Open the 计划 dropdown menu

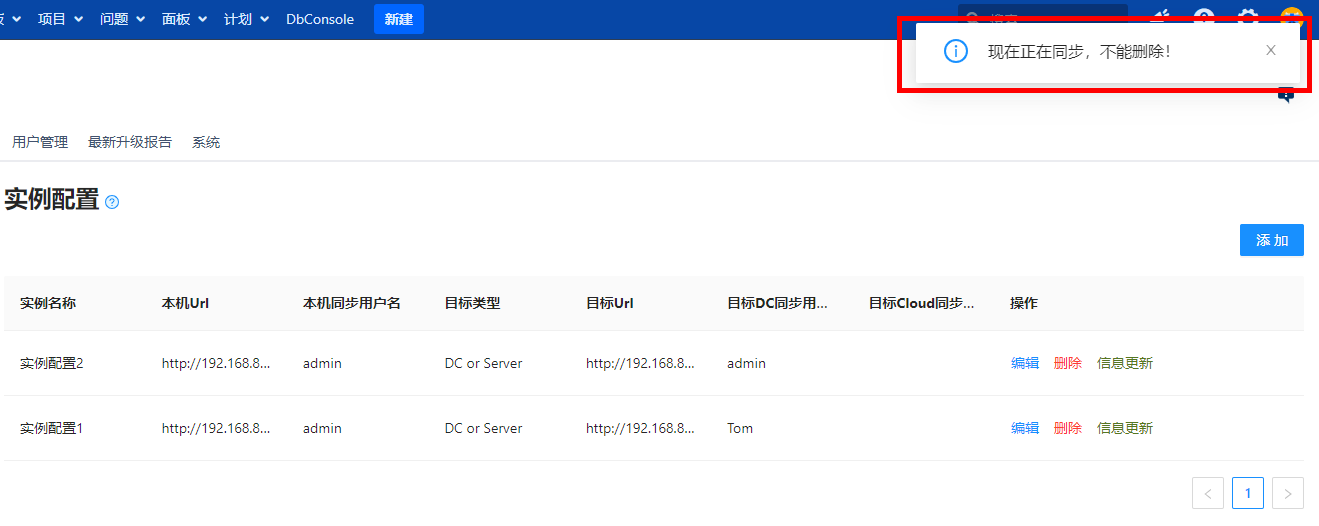coord(246,19)
